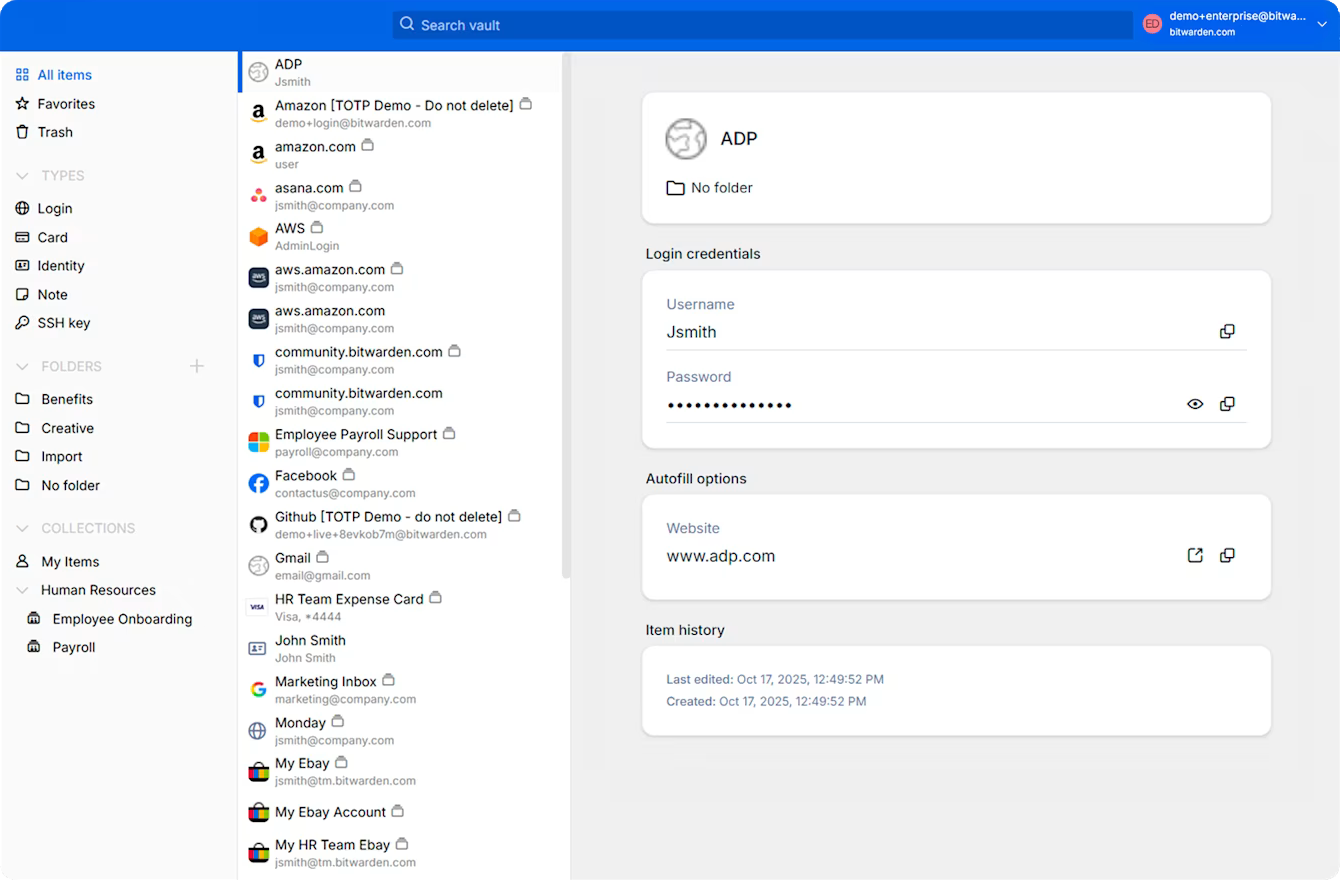Image resolution: width=1340 pixels, height=880 pixels.
Task: Click in the Search vault field
Action: coord(762,25)
